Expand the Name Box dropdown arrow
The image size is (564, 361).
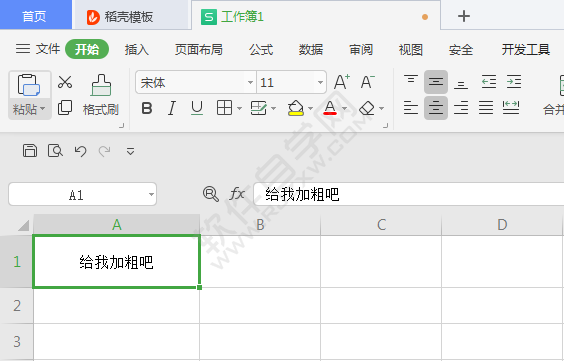[151, 195]
